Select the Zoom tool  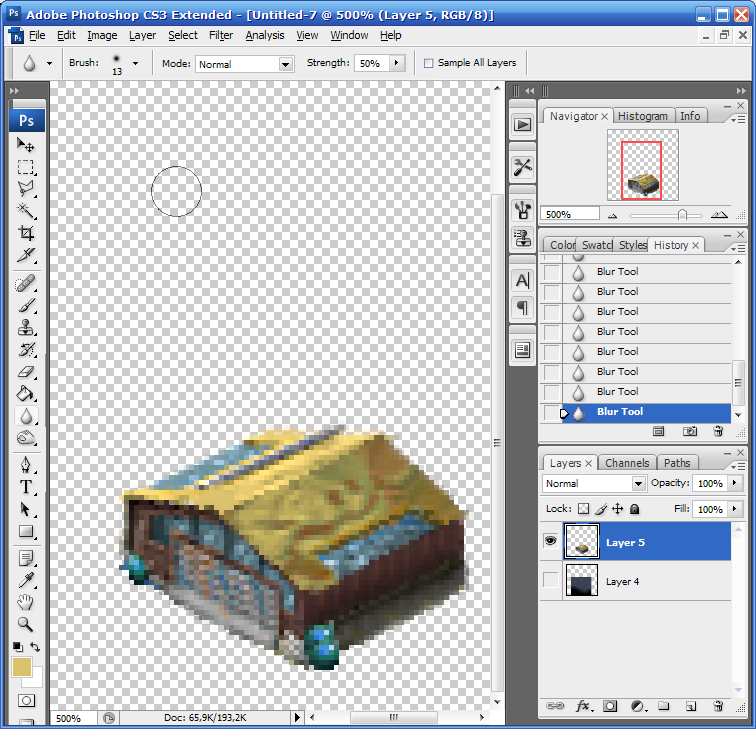pos(26,625)
